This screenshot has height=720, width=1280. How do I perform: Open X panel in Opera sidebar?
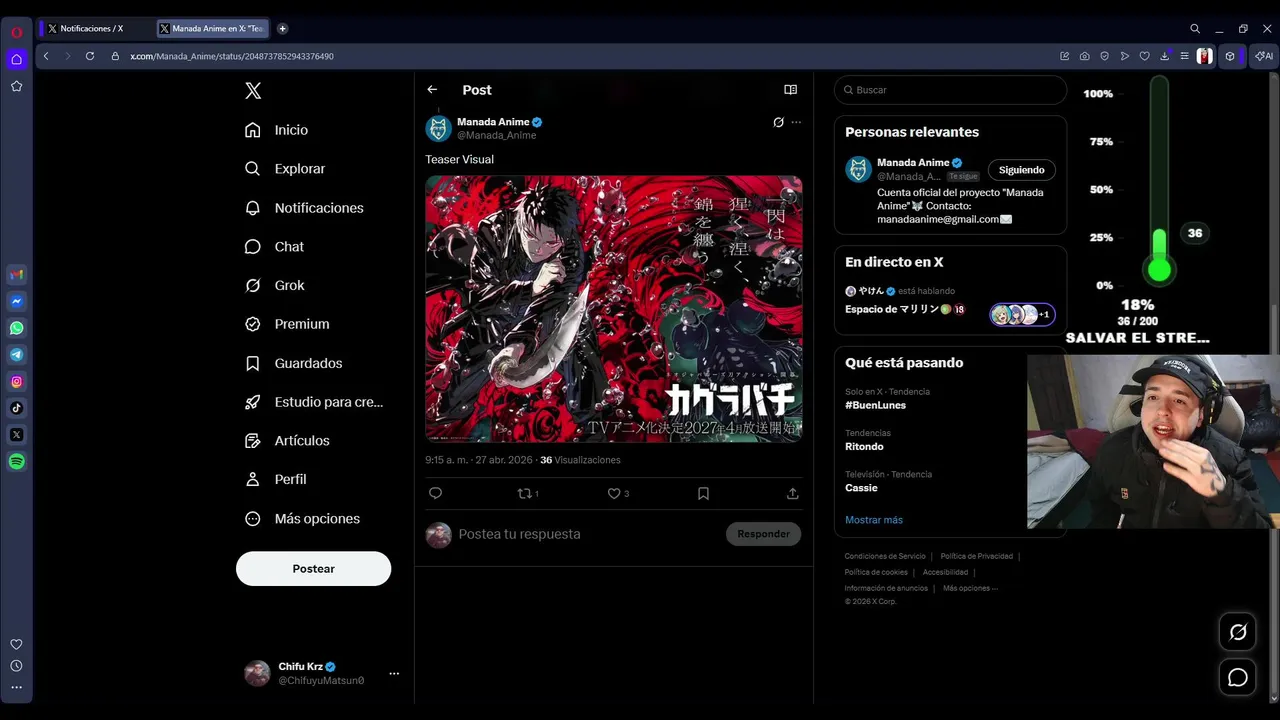(17, 435)
